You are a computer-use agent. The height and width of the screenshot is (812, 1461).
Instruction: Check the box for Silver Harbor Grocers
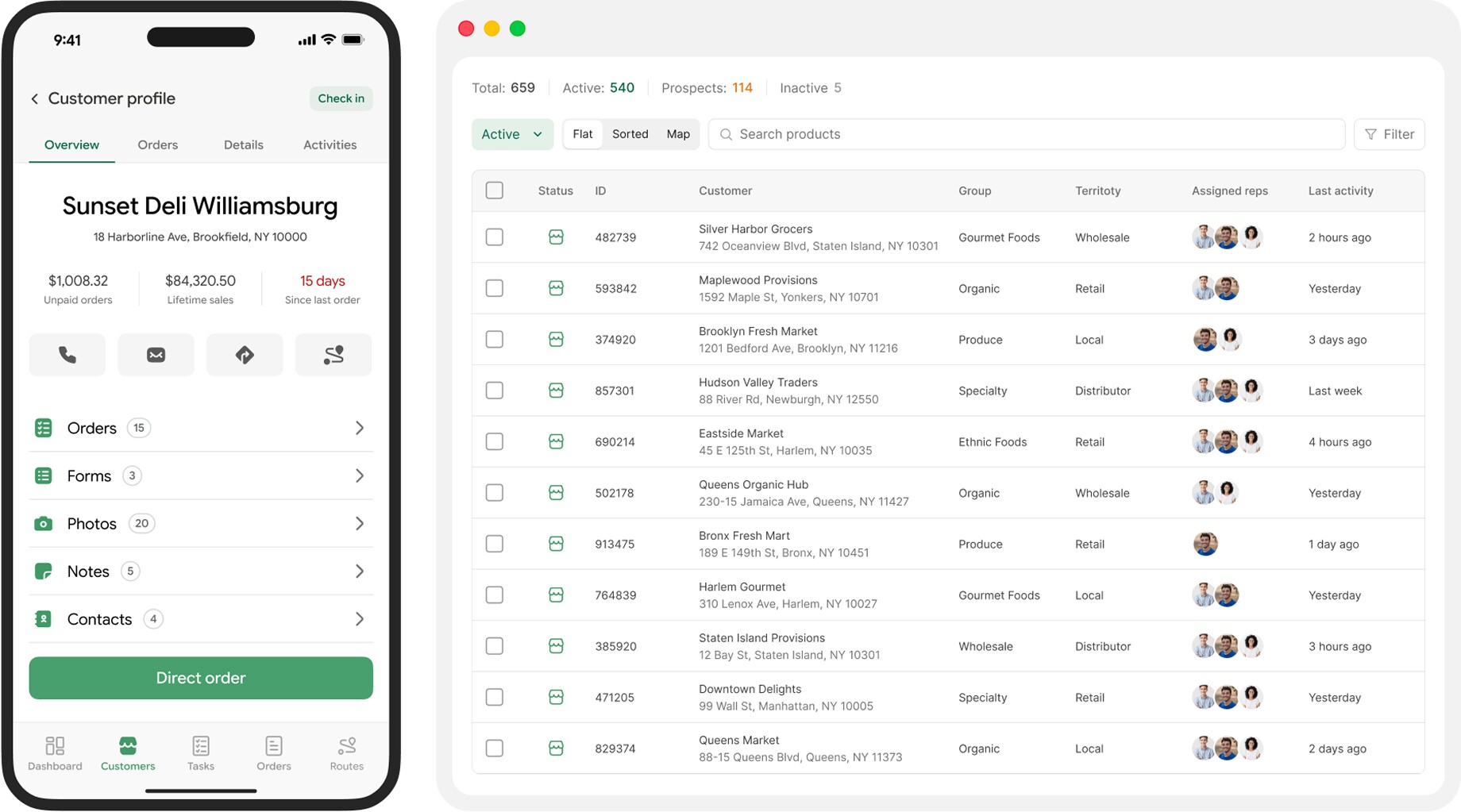pyautogui.click(x=495, y=237)
